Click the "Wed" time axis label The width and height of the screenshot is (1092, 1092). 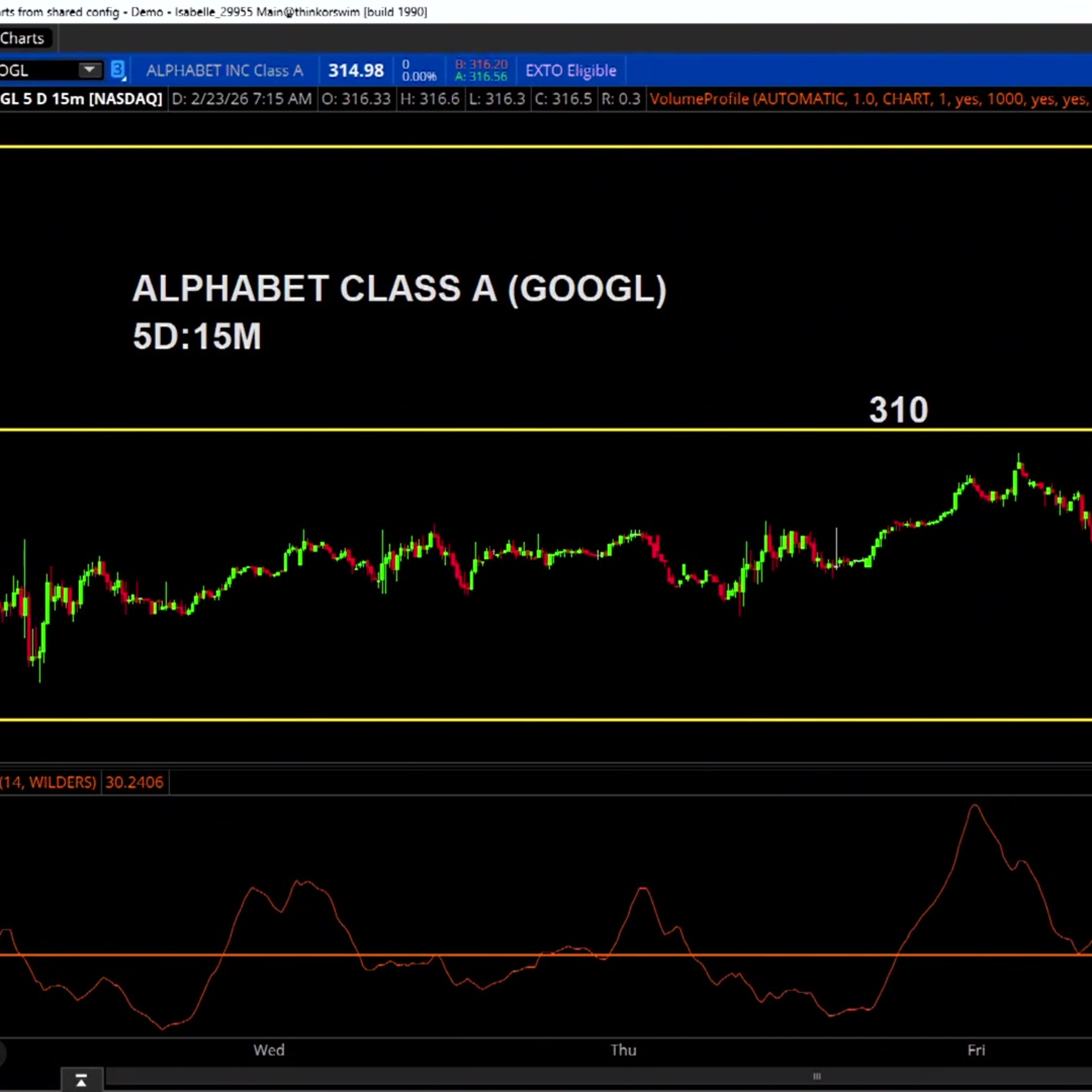pyautogui.click(x=269, y=1050)
